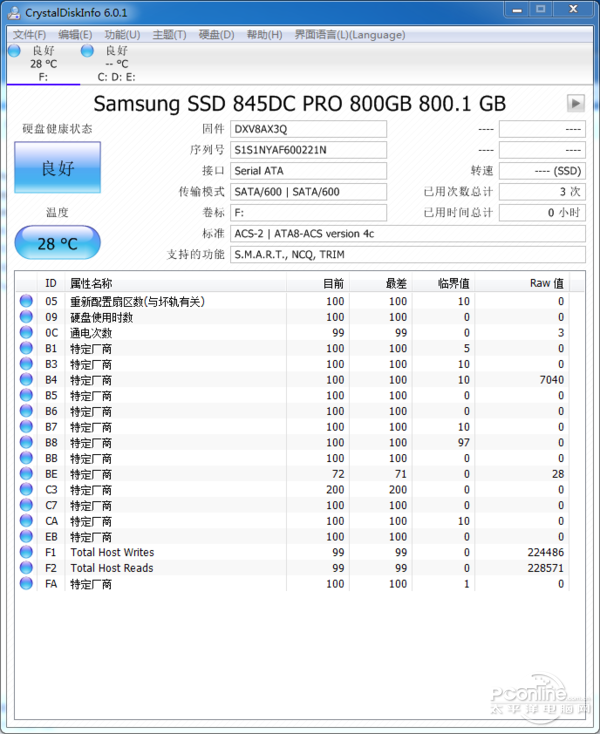Minimize the CrystalDiskInfo window
The image size is (600, 734).
click(x=517, y=9)
